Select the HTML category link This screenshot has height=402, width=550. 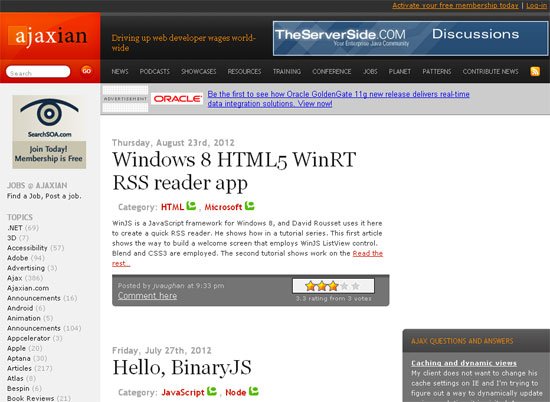(x=172, y=207)
